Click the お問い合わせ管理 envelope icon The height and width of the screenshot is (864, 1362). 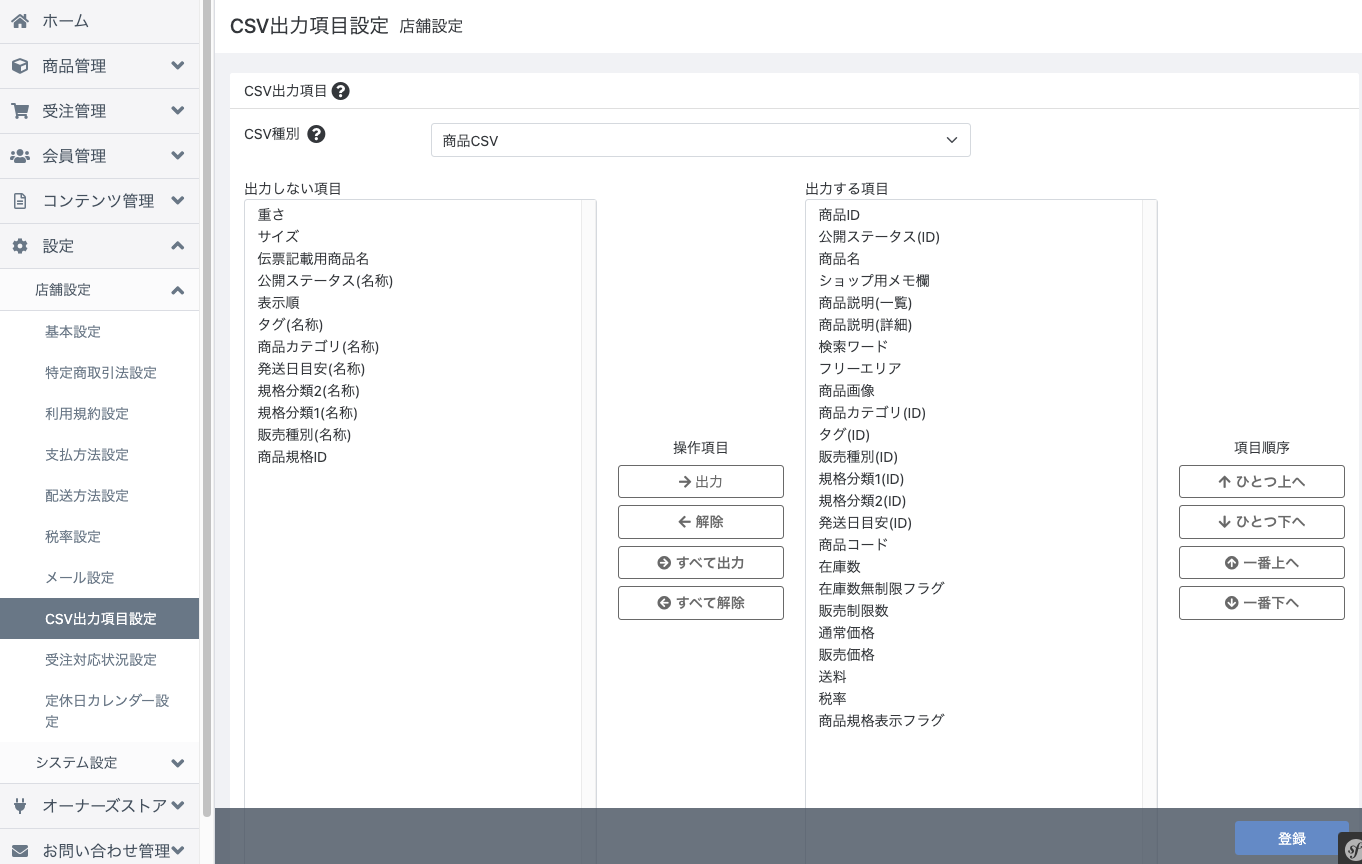pos(20,850)
